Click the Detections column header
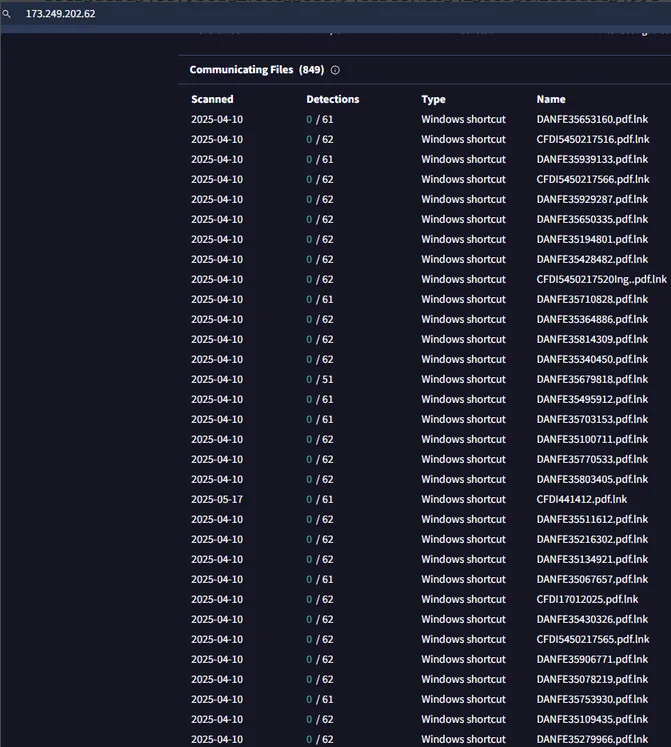 [332, 99]
